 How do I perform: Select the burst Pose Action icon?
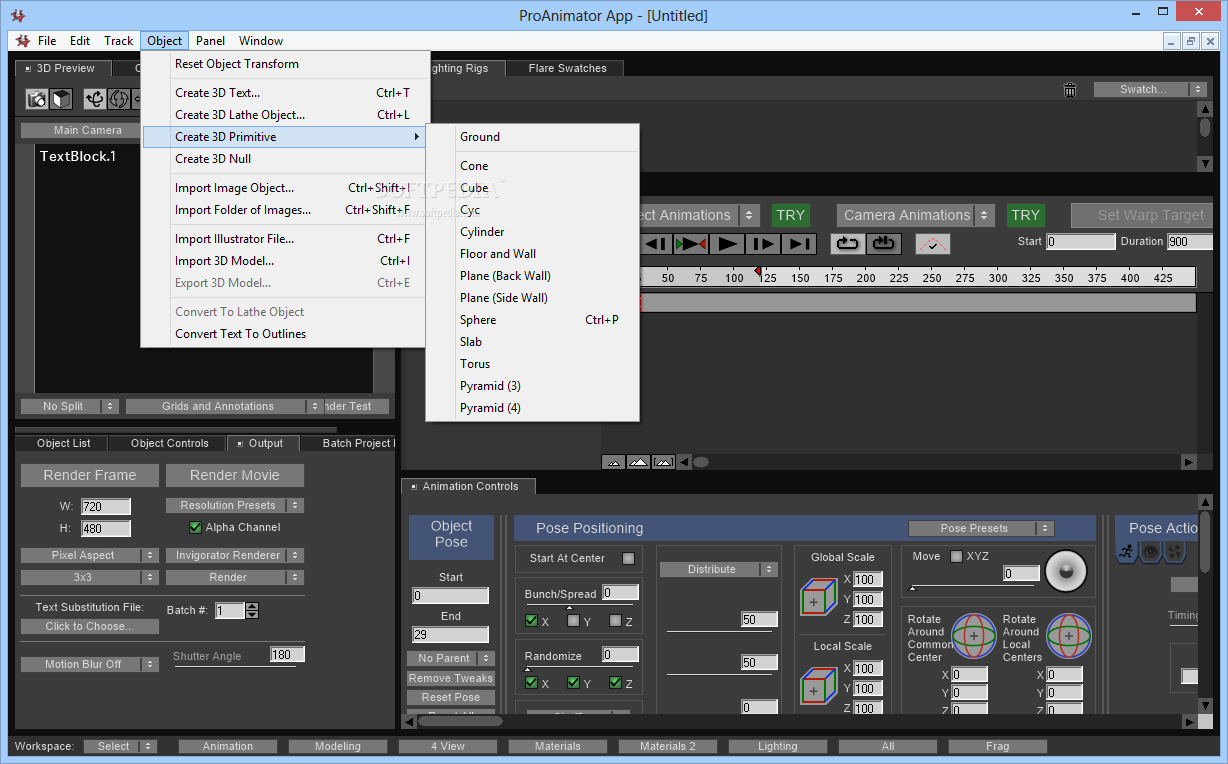tap(1175, 551)
